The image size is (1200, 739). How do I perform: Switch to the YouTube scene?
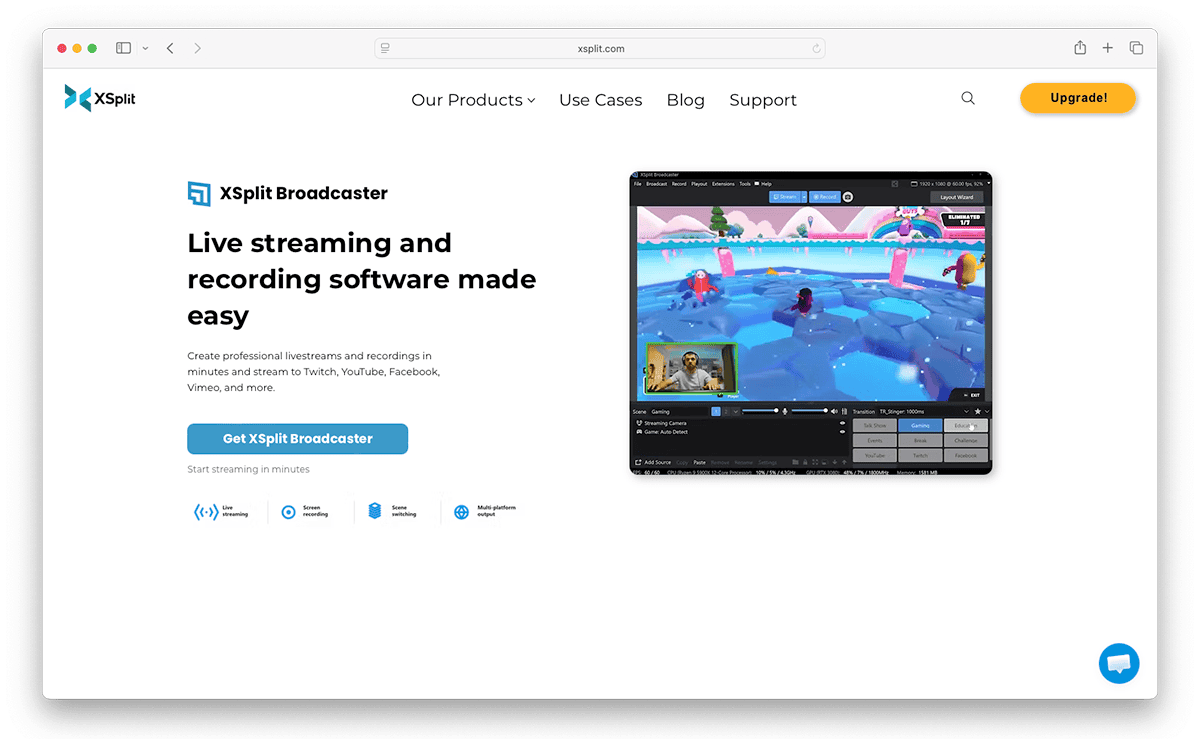[875, 455]
